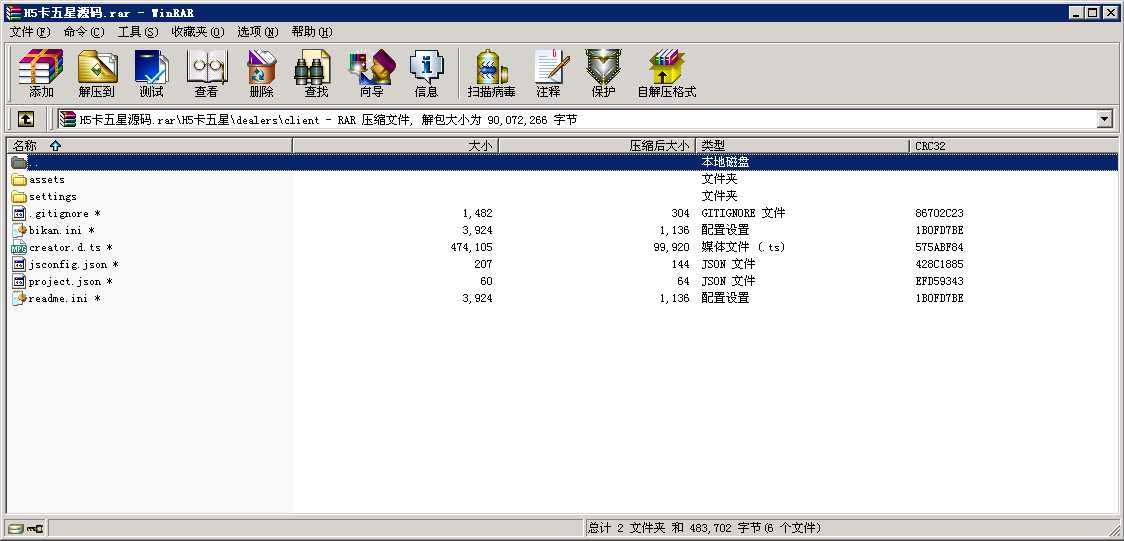
Task: Select the jsconfig.json * file name
Action: point(74,264)
